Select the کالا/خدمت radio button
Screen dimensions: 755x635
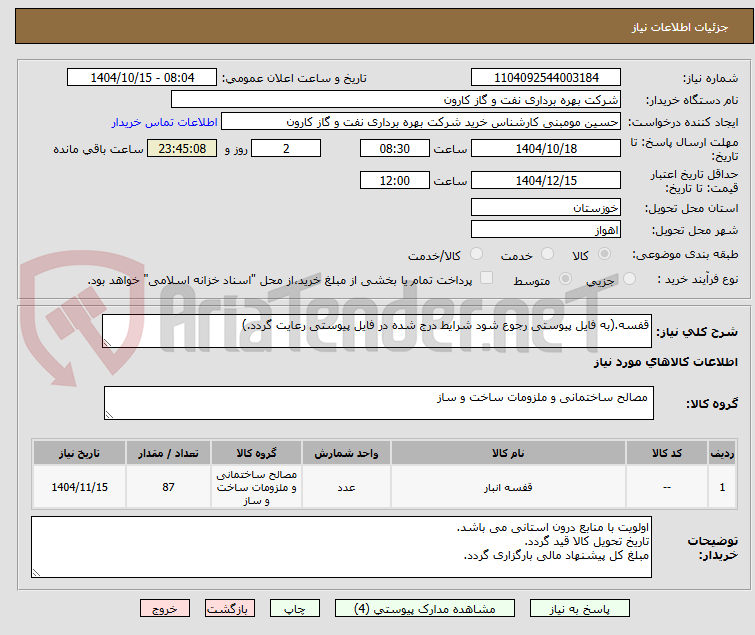coord(476,254)
